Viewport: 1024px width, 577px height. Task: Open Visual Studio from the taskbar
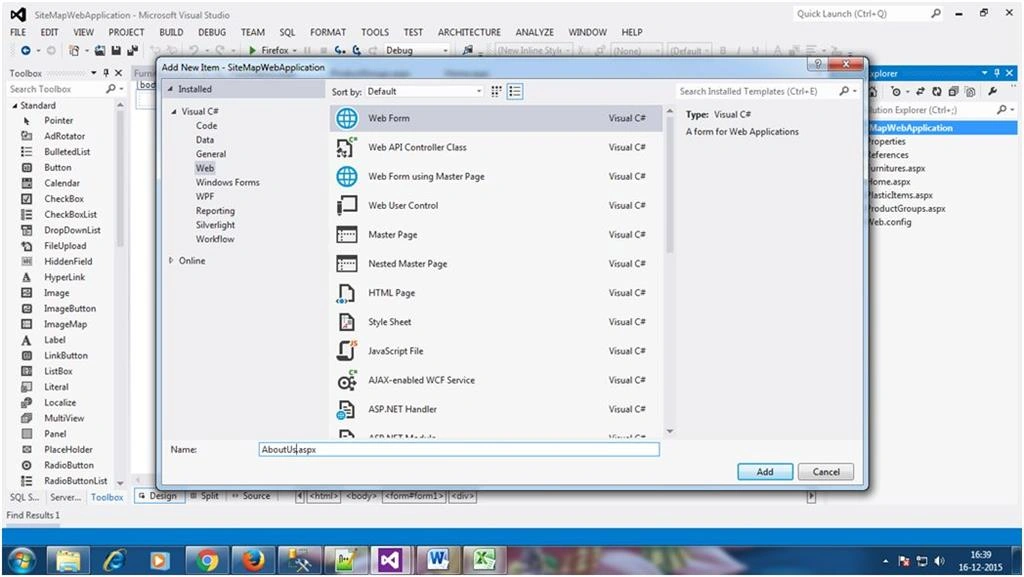click(x=390, y=560)
